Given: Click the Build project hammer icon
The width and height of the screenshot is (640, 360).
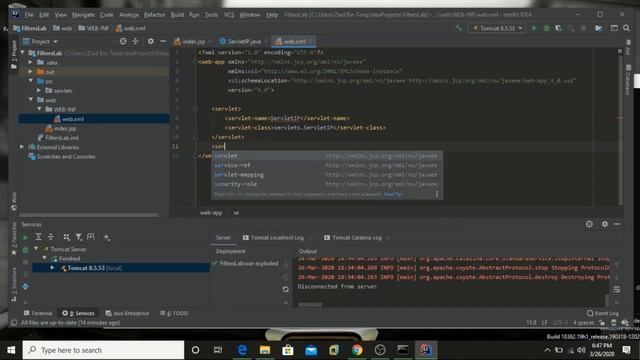Looking at the screenshot, I should click(458, 28).
